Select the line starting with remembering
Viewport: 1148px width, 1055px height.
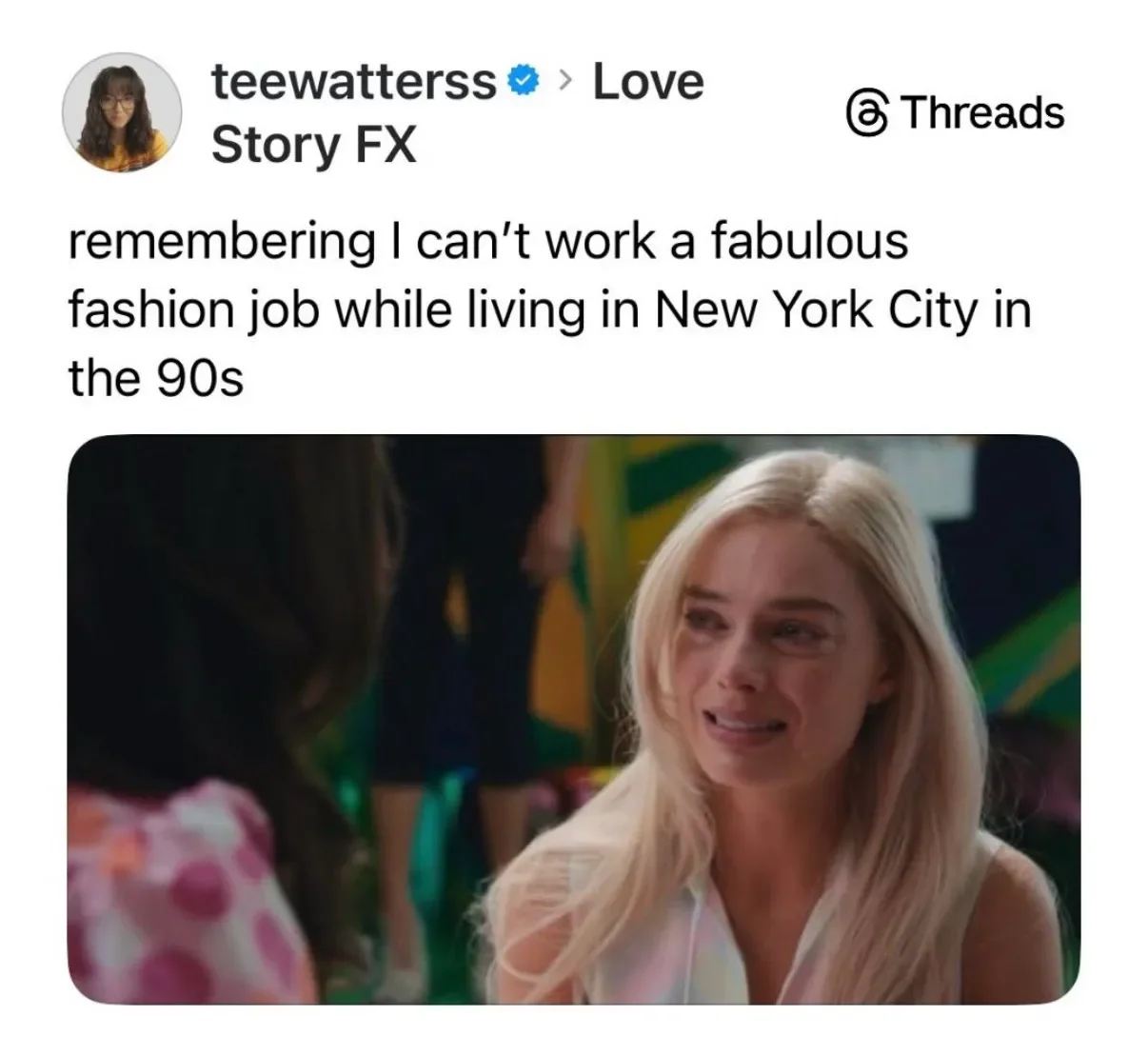pos(488,240)
